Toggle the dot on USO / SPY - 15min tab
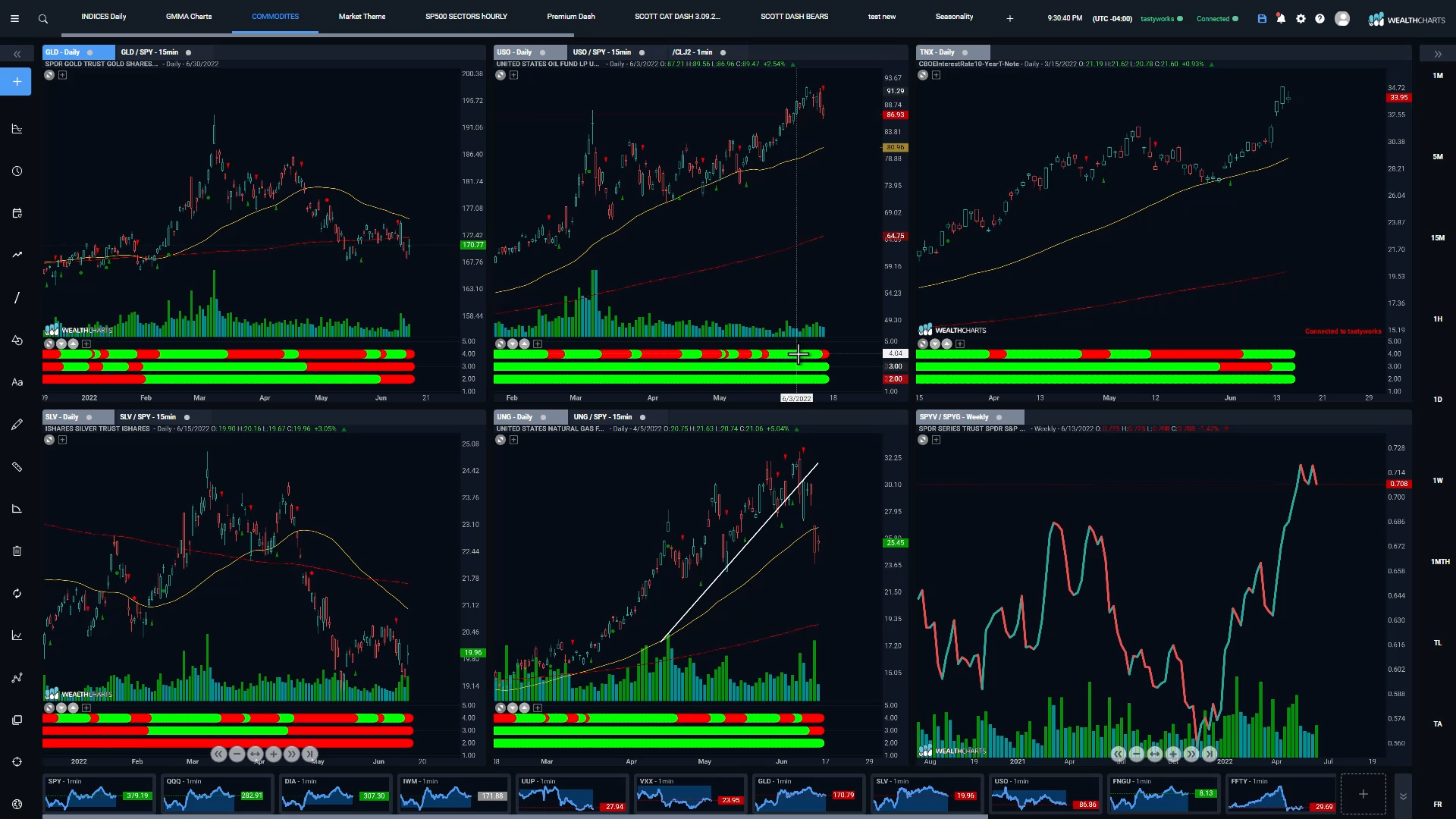The height and width of the screenshot is (819, 1456). pos(642,52)
